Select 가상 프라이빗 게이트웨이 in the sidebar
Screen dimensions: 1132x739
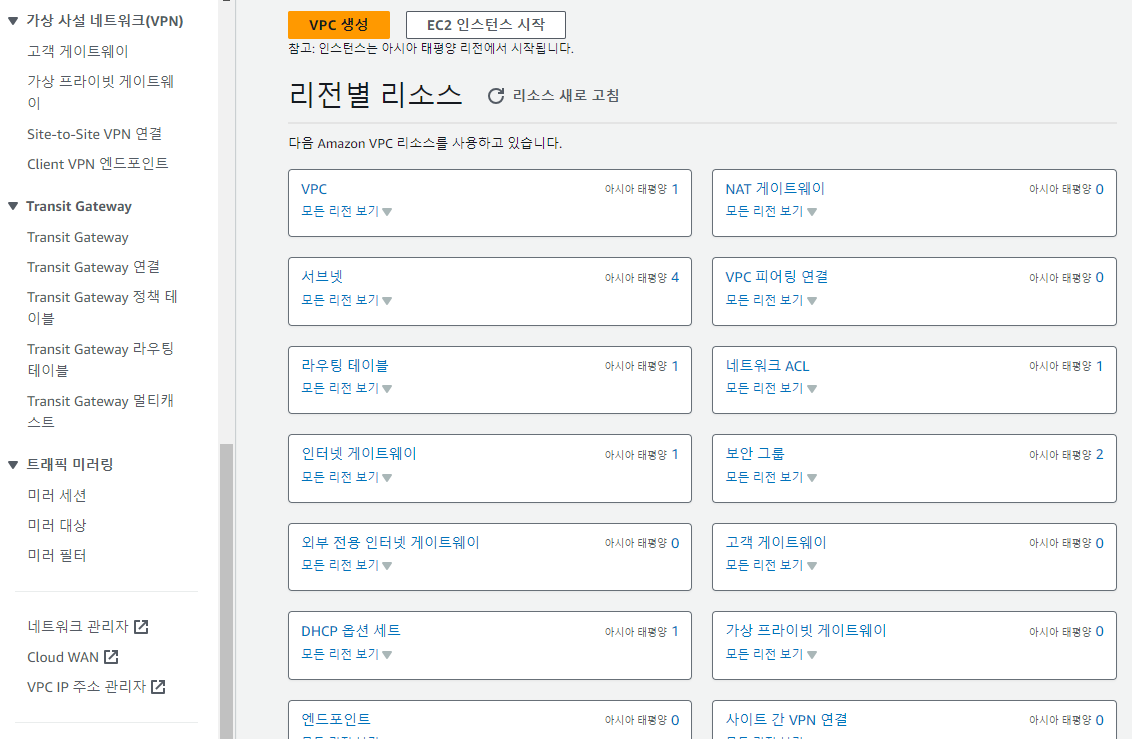101,92
